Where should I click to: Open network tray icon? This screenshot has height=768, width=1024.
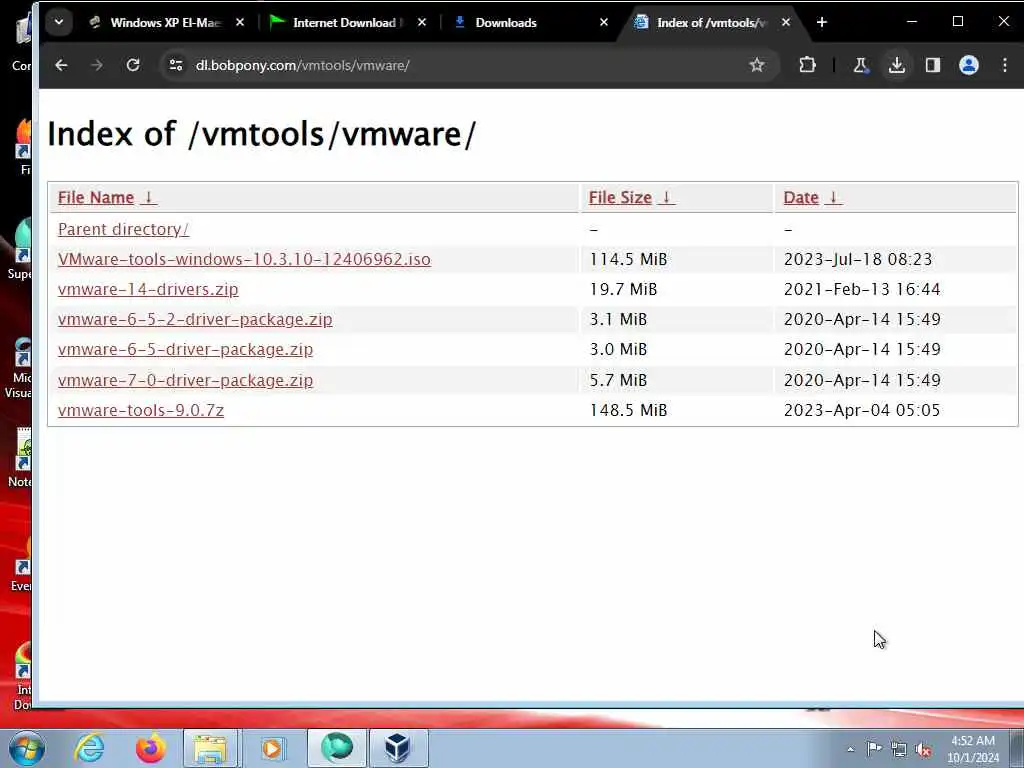tap(899, 750)
